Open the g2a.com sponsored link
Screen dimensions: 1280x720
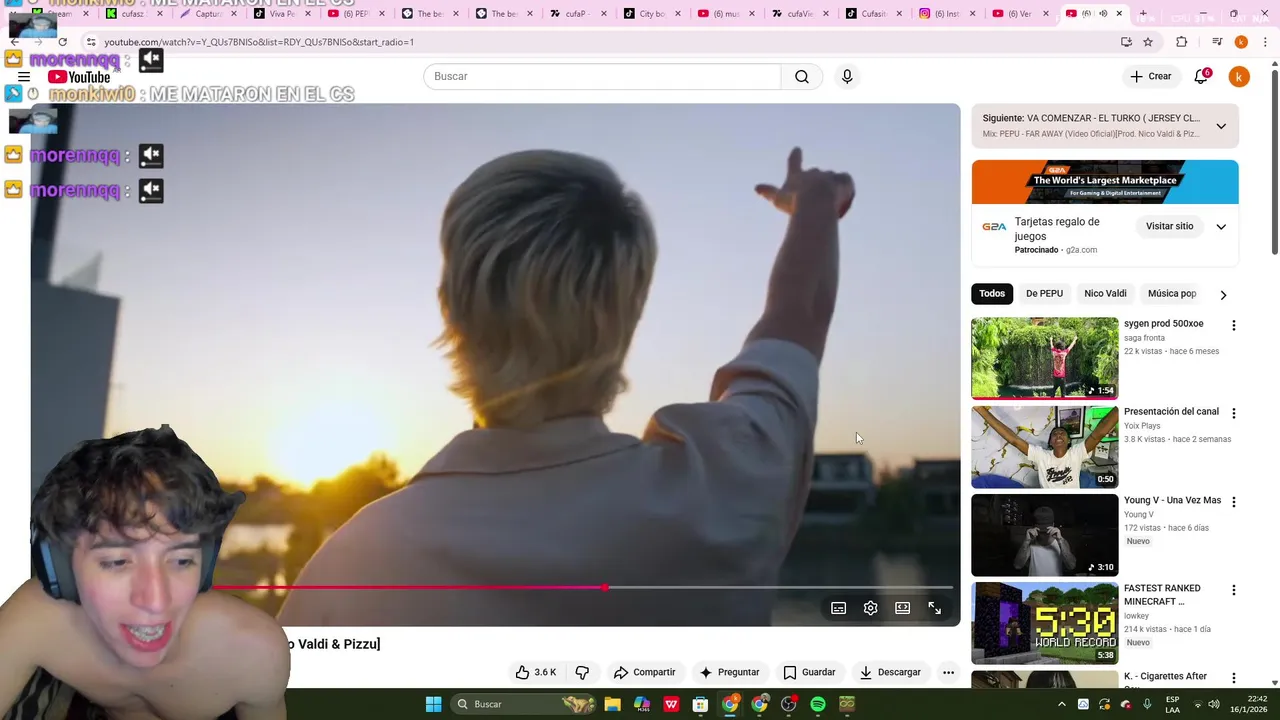[1081, 250]
